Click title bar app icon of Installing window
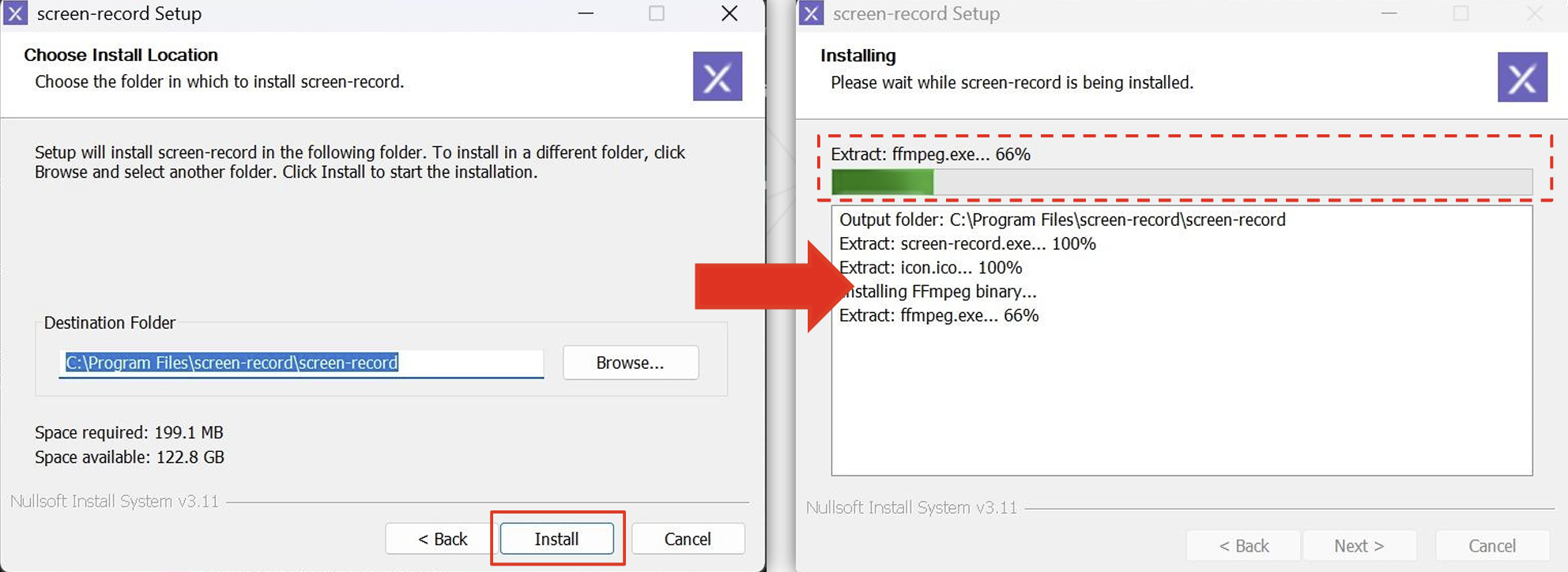The height and width of the screenshot is (572, 1568). 811,13
